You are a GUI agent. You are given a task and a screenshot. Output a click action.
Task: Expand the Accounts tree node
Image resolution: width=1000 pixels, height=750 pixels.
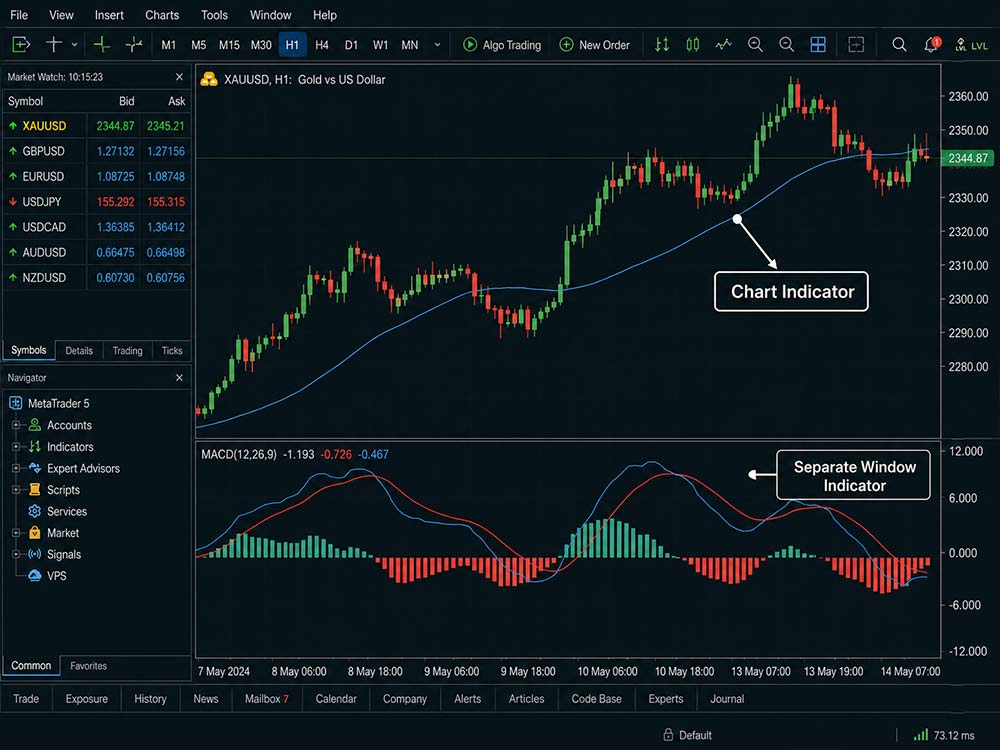coord(16,425)
